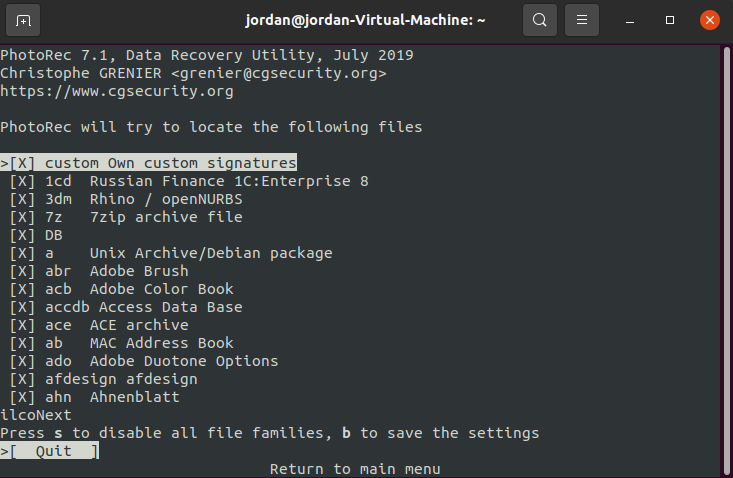Image resolution: width=733 pixels, height=478 pixels.
Task: Click the 'ilcoNext' text line
Action: [36, 415]
